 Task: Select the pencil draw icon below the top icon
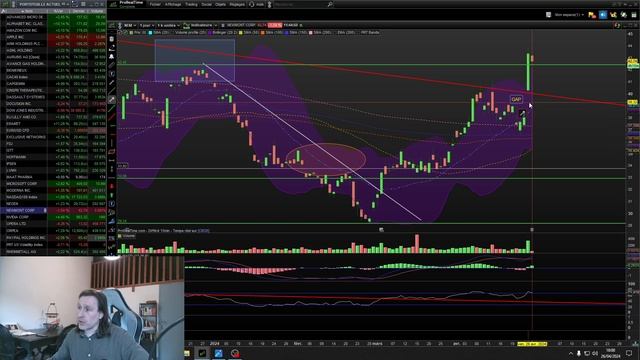point(111,48)
